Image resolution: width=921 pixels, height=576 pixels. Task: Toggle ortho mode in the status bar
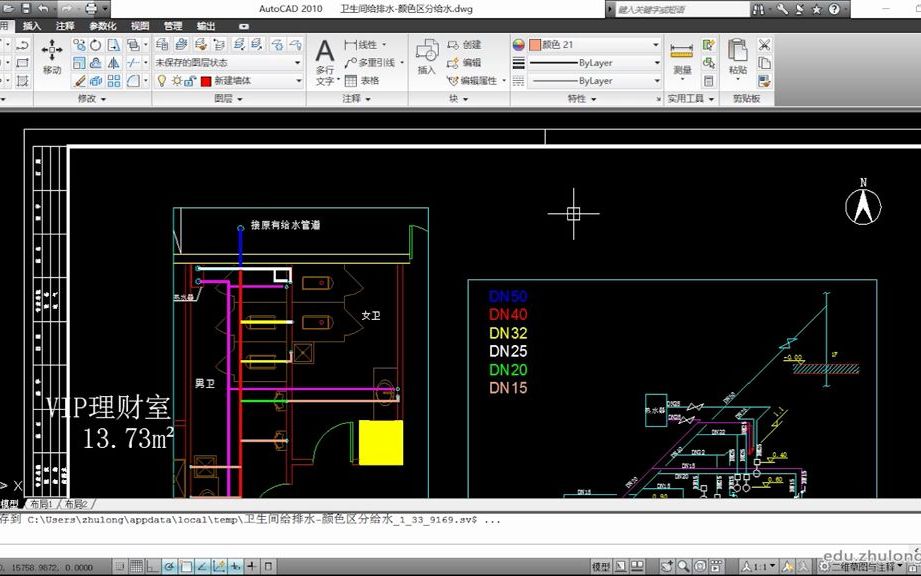(x=153, y=566)
